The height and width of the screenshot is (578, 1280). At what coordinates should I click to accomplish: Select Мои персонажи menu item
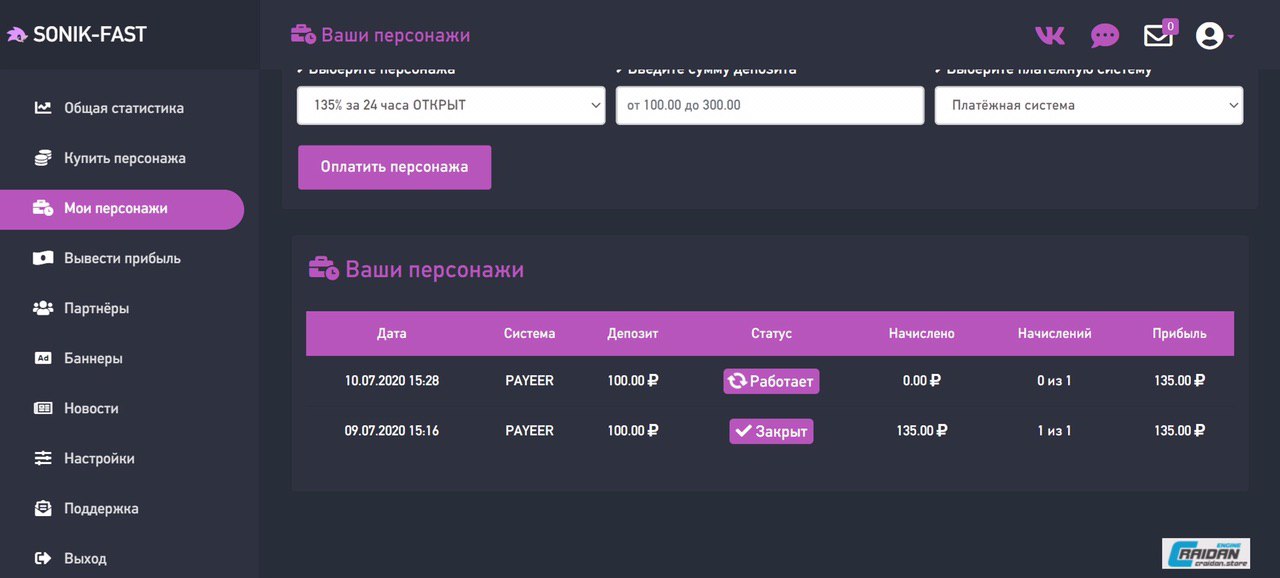click(x=121, y=209)
